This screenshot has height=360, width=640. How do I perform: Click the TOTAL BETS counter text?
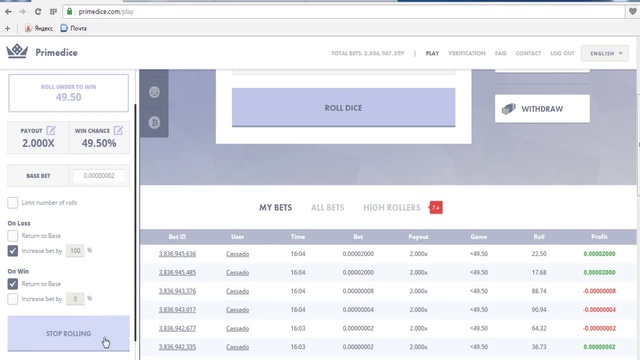point(368,53)
